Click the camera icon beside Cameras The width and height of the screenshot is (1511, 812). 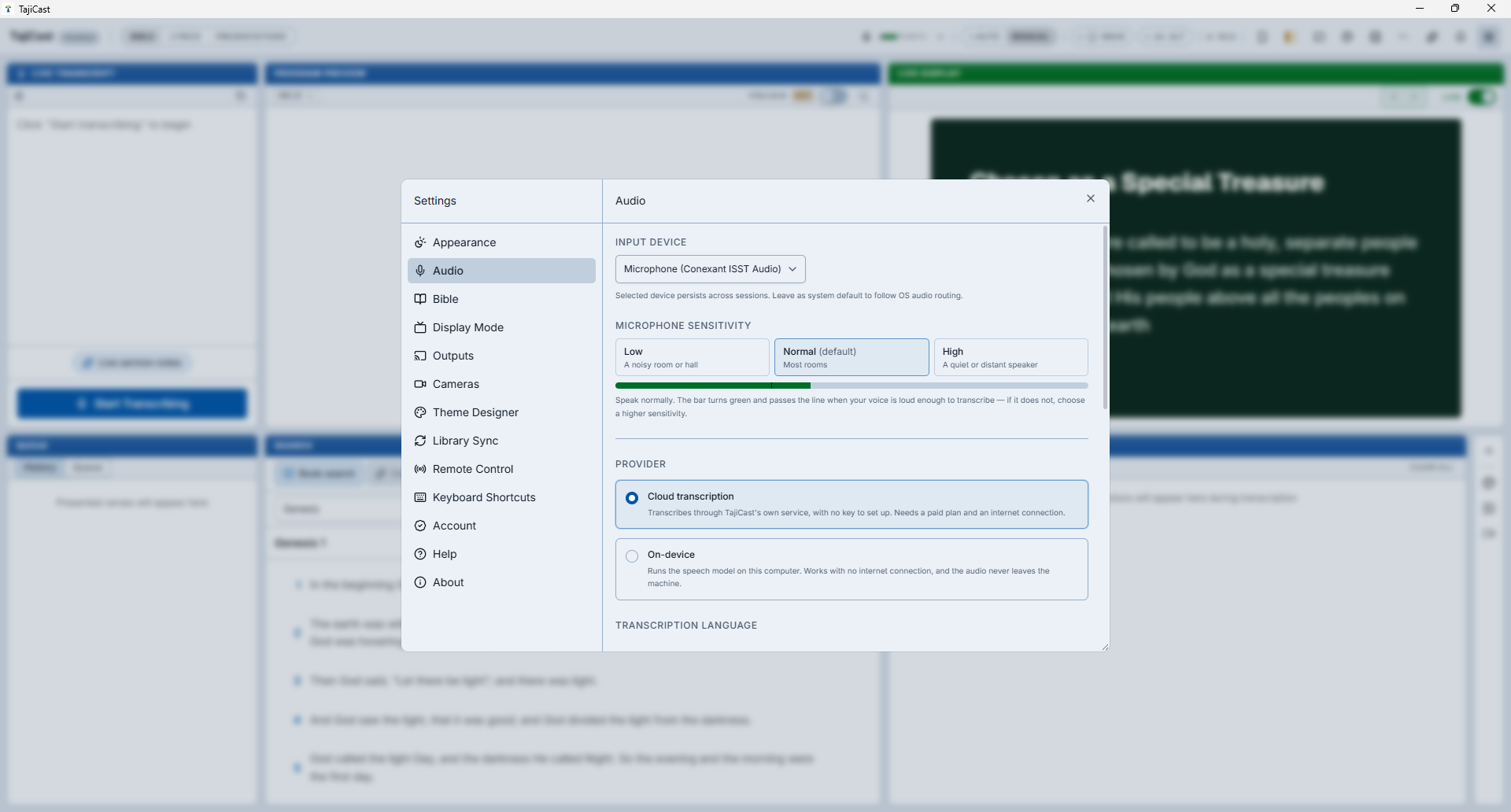click(420, 384)
